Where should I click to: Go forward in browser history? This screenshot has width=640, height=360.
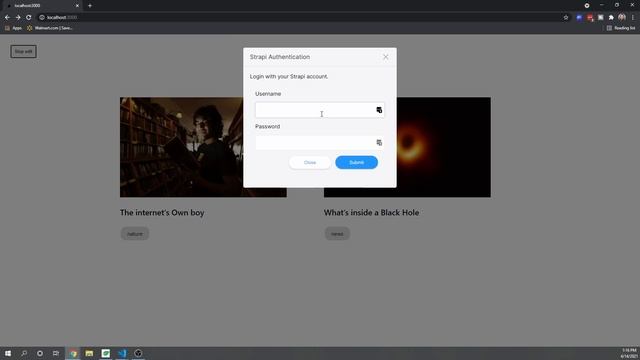(18, 18)
